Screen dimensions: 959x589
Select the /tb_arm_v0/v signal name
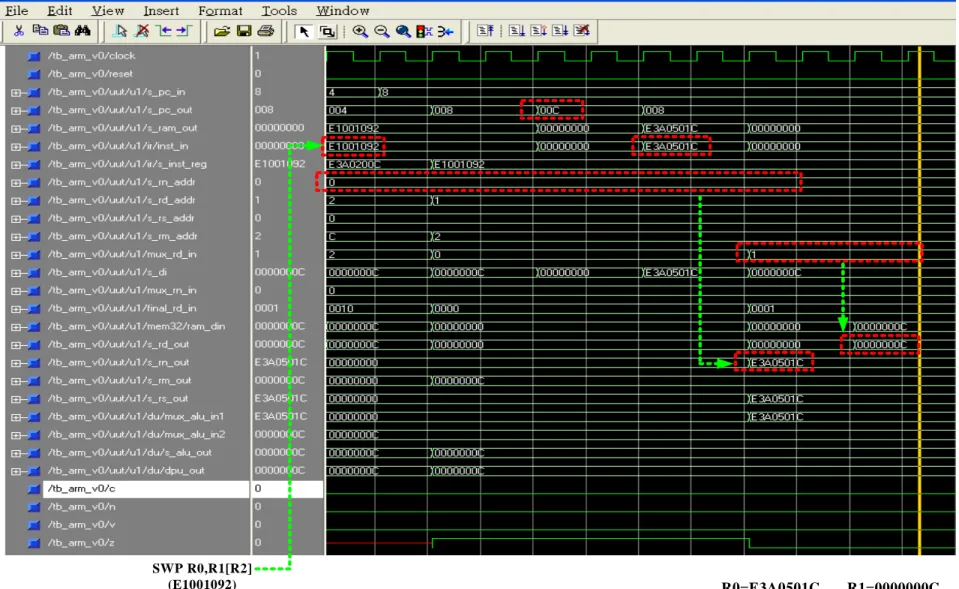(x=81, y=525)
